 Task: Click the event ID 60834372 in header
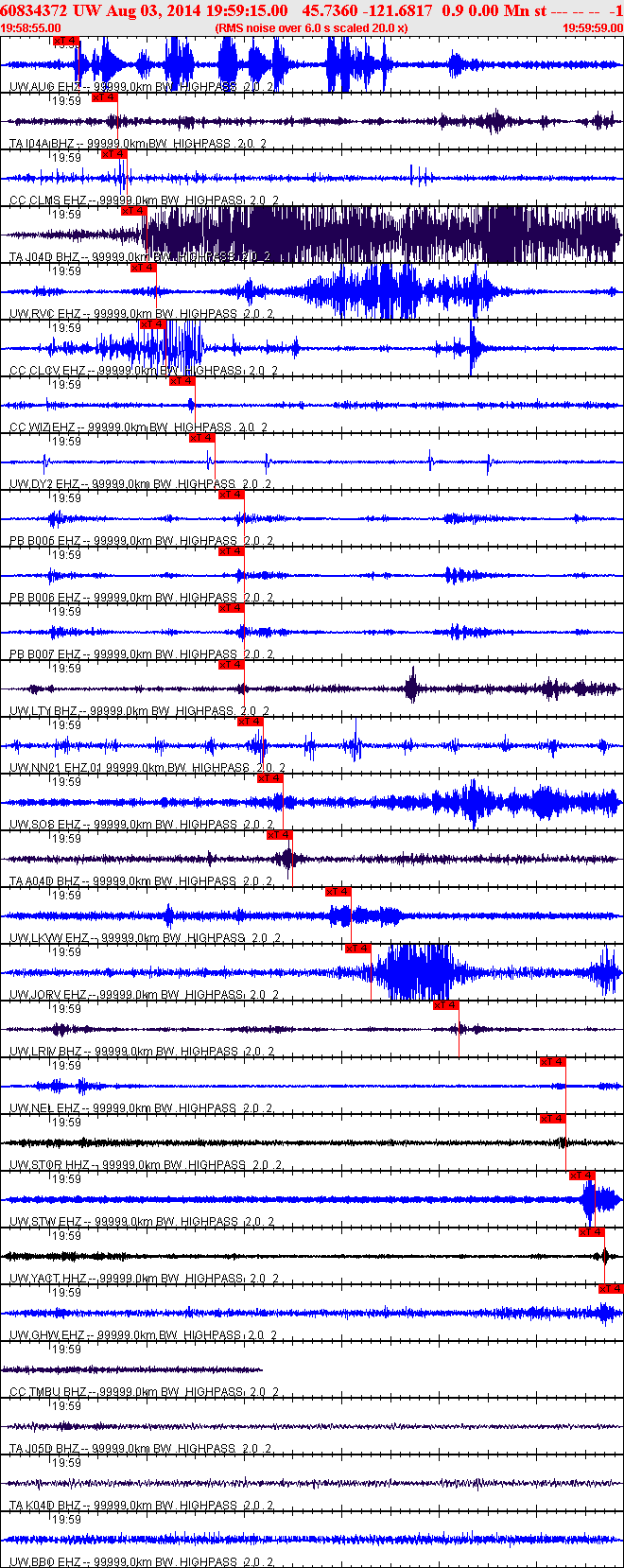pos(34,10)
